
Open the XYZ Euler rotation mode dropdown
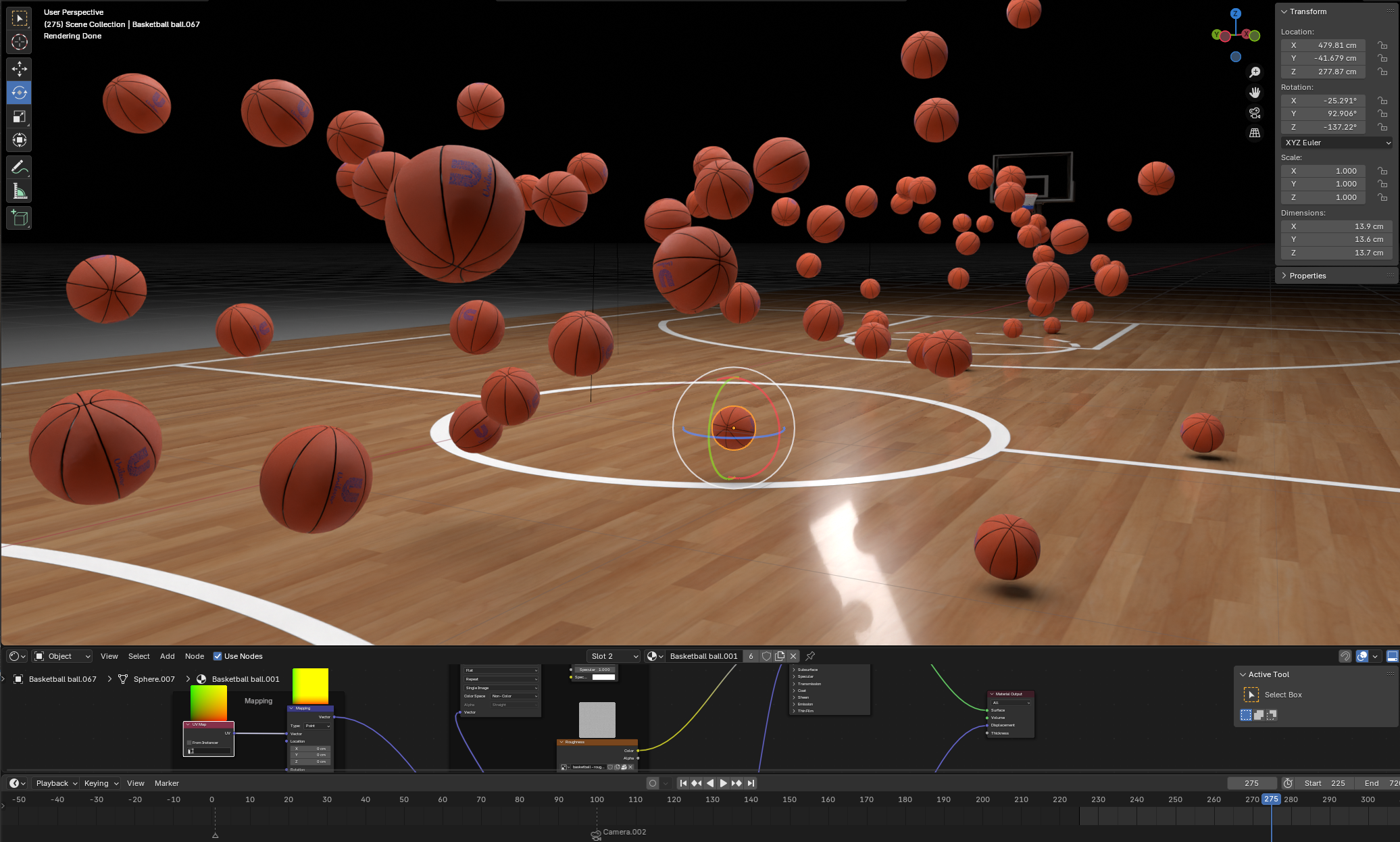(1336, 143)
